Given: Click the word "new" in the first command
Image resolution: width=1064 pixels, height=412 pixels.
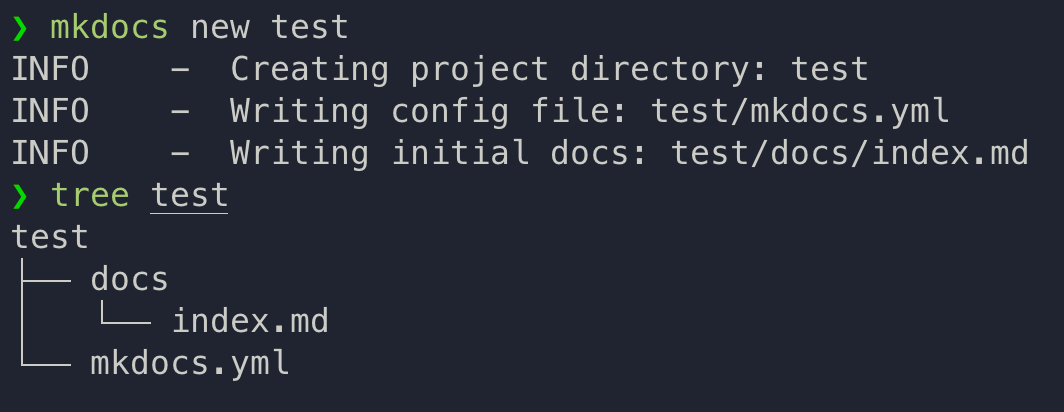Looking at the screenshot, I should click(220, 28).
